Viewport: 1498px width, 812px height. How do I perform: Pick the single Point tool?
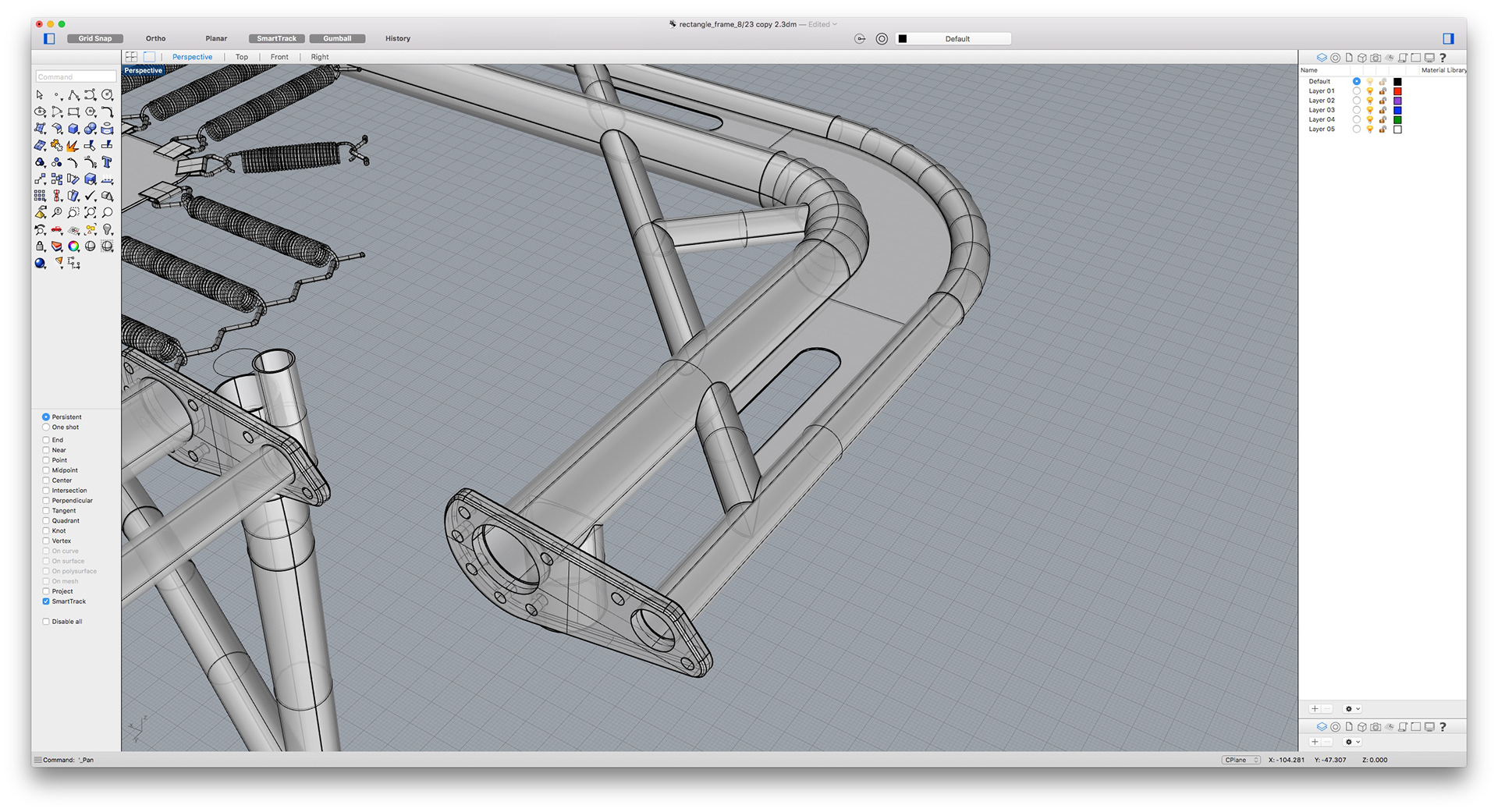(x=57, y=95)
